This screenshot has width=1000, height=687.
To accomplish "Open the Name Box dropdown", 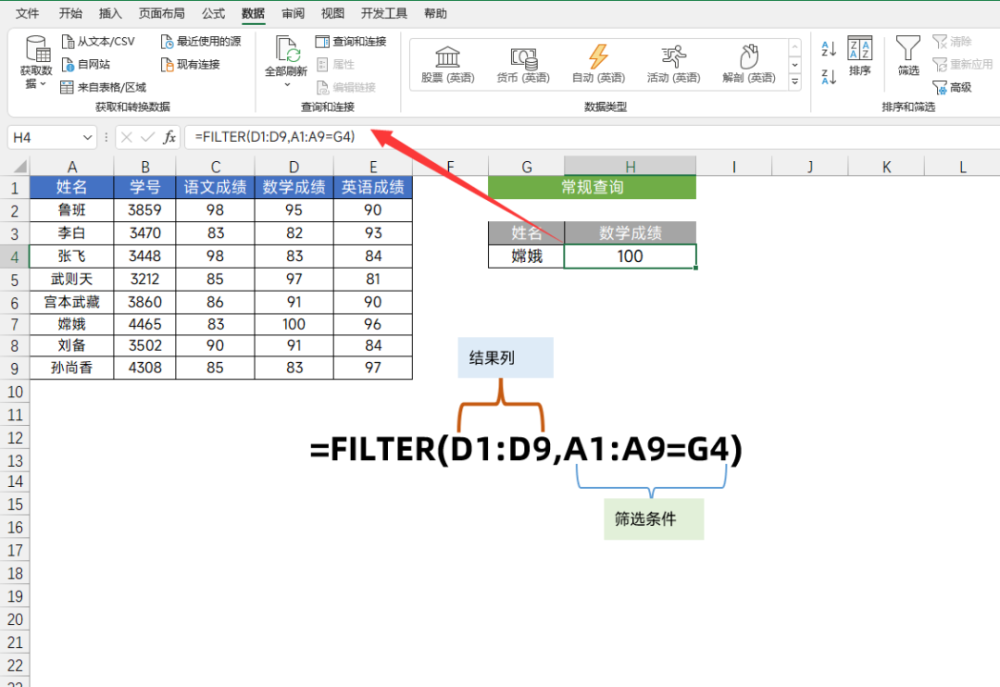I will point(87,137).
